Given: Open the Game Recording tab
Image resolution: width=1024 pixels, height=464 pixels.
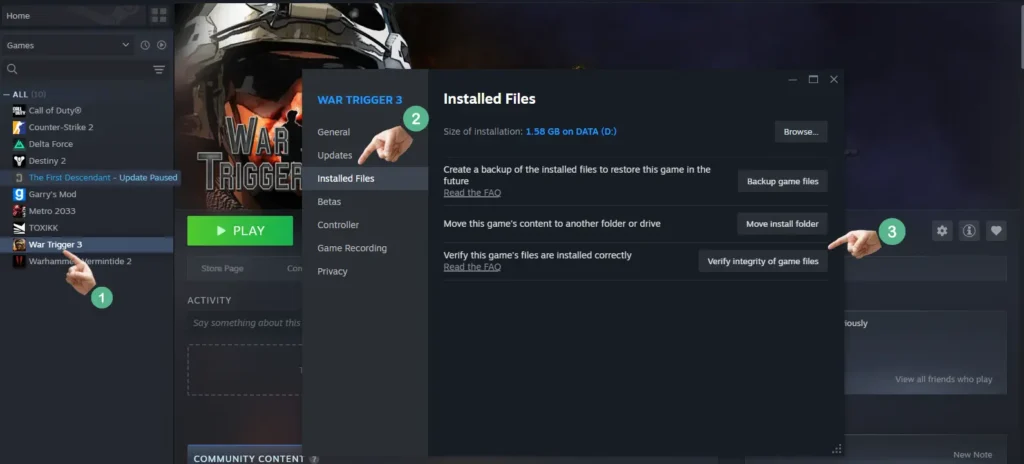Looking at the screenshot, I should pyautogui.click(x=352, y=248).
